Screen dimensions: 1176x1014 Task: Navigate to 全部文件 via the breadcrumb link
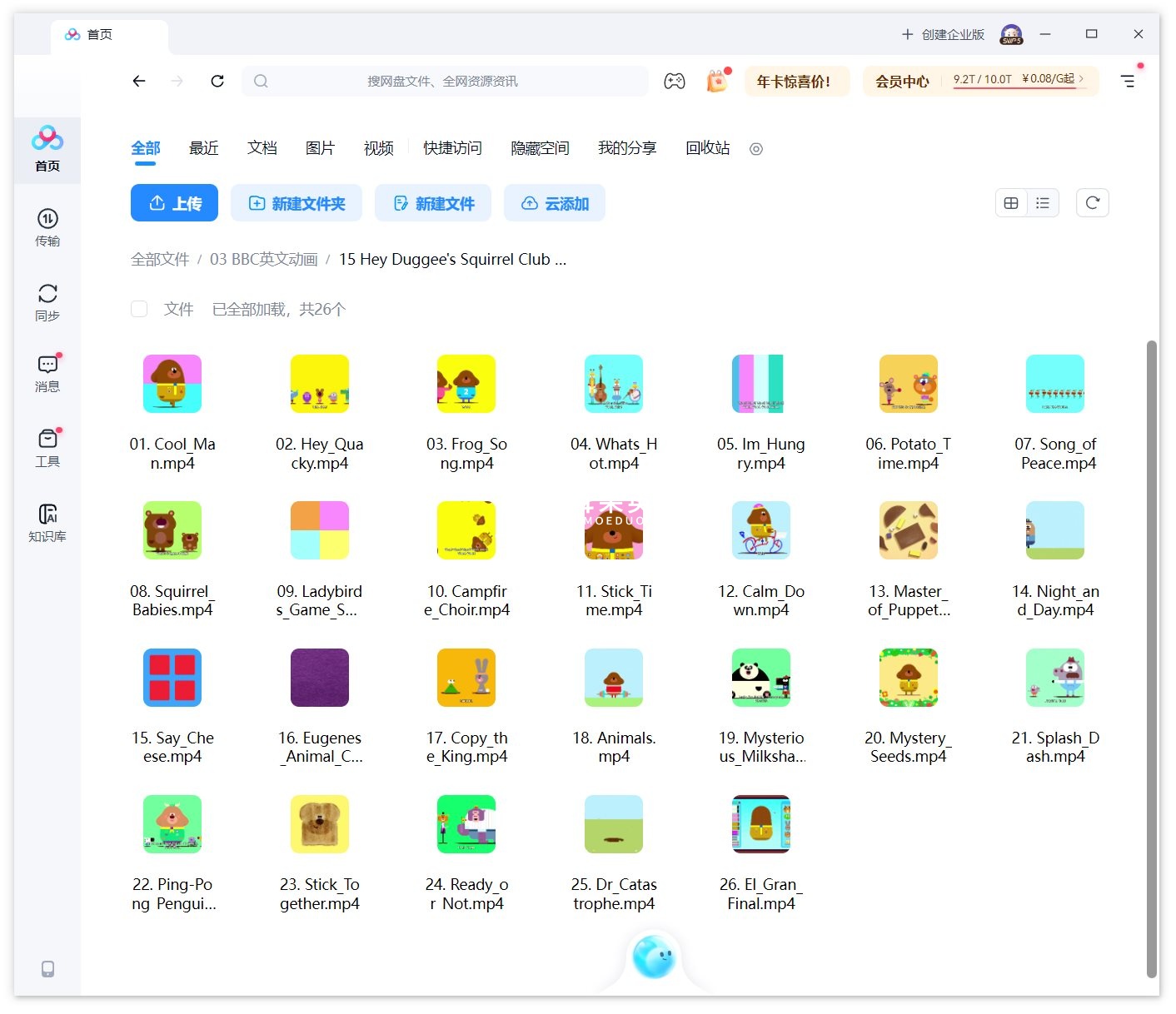point(160,259)
